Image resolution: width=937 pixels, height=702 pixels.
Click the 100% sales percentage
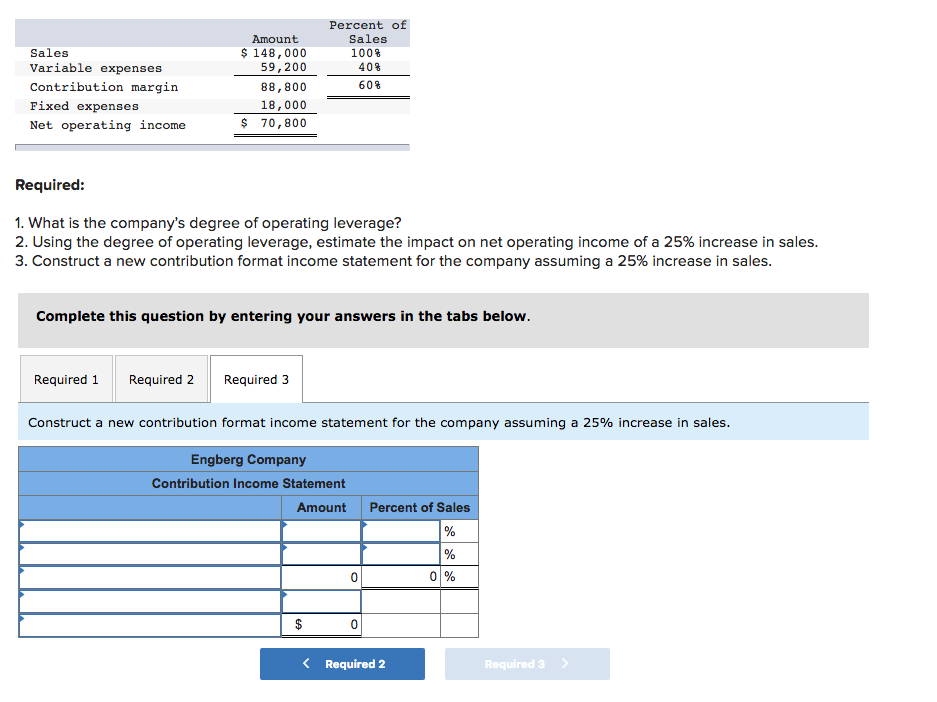[x=366, y=53]
